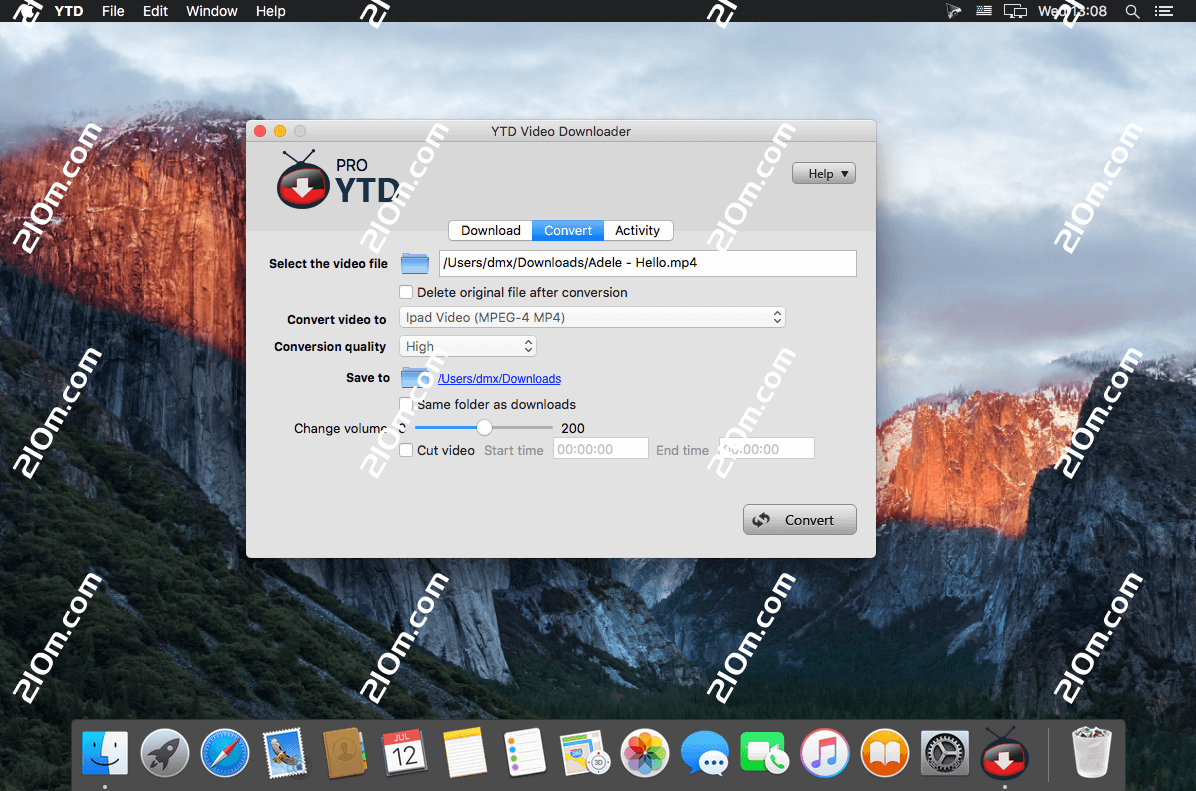This screenshot has height=791, width=1196.
Task: Open Maps icon in dock
Action: pyautogui.click(x=584, y=753)
